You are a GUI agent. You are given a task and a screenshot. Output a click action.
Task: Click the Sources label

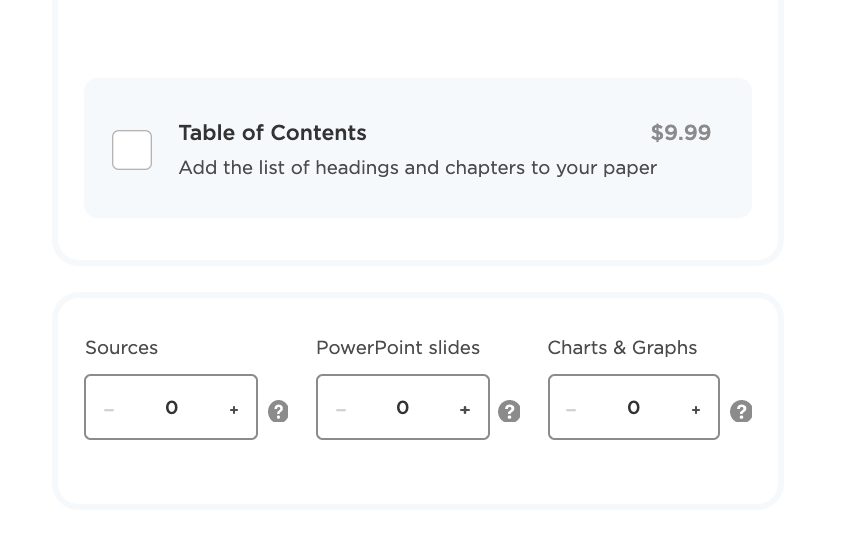pyautogui.click(x=121, y=348)
